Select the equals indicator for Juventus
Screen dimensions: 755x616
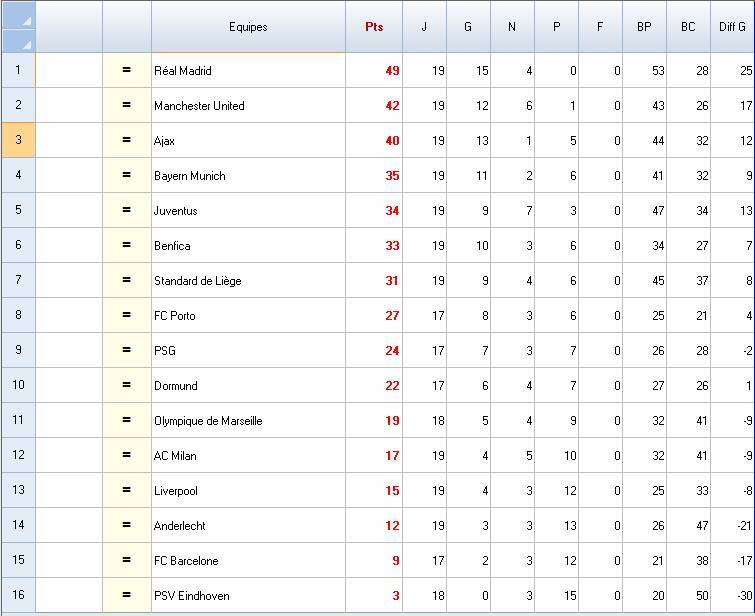click(126, 210)
